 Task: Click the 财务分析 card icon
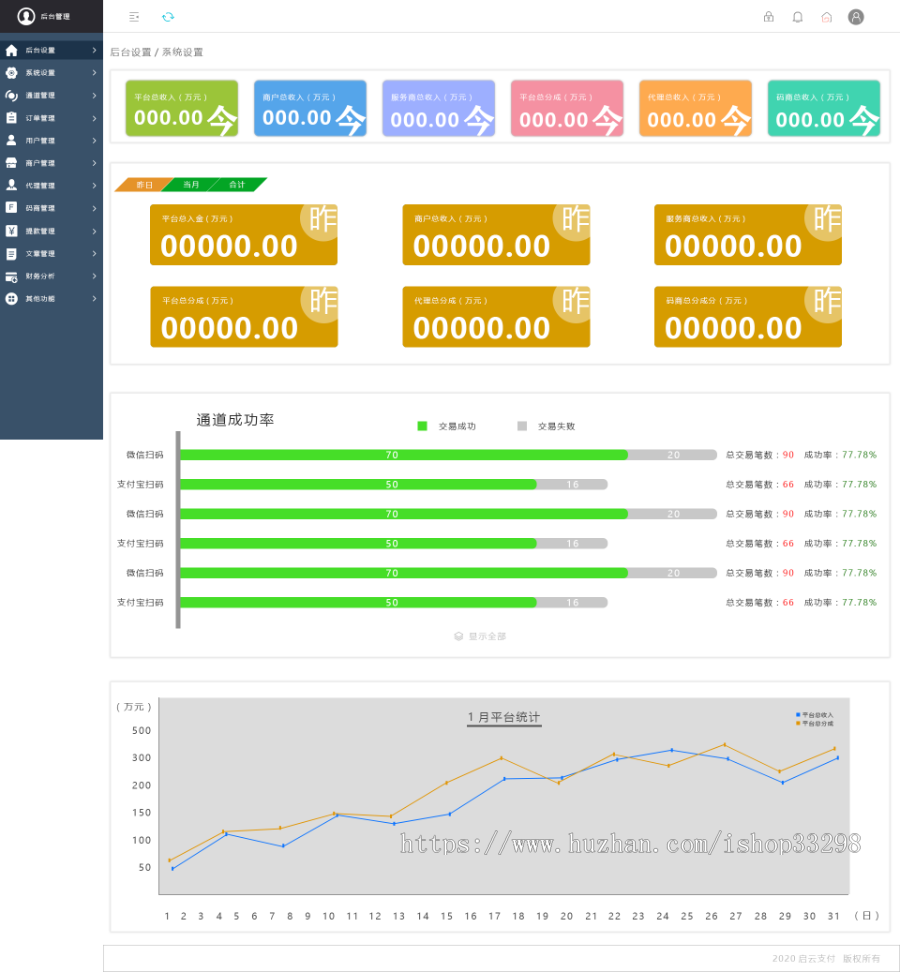click(11, 276)
